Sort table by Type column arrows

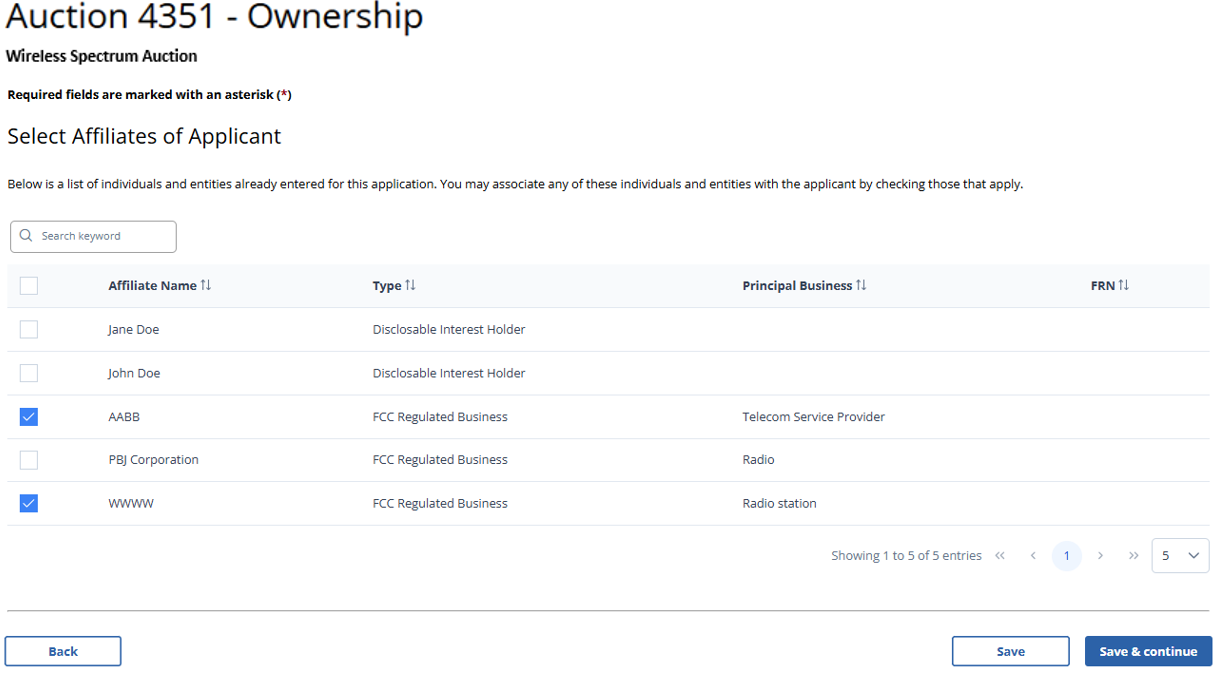click(410, 286)
